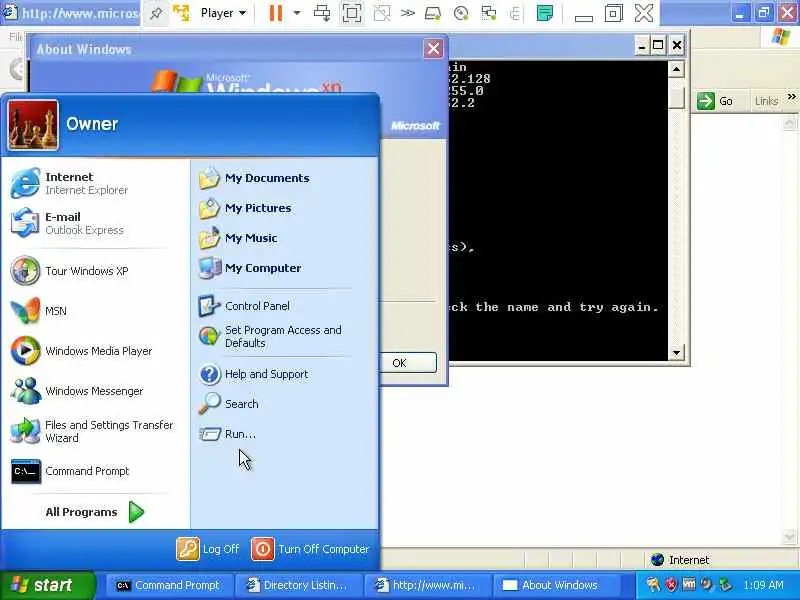The width and height of the screenshot is (800, 600).
Task: Click the Go button in Internet Explorer
Action: (x=715, y=101)
